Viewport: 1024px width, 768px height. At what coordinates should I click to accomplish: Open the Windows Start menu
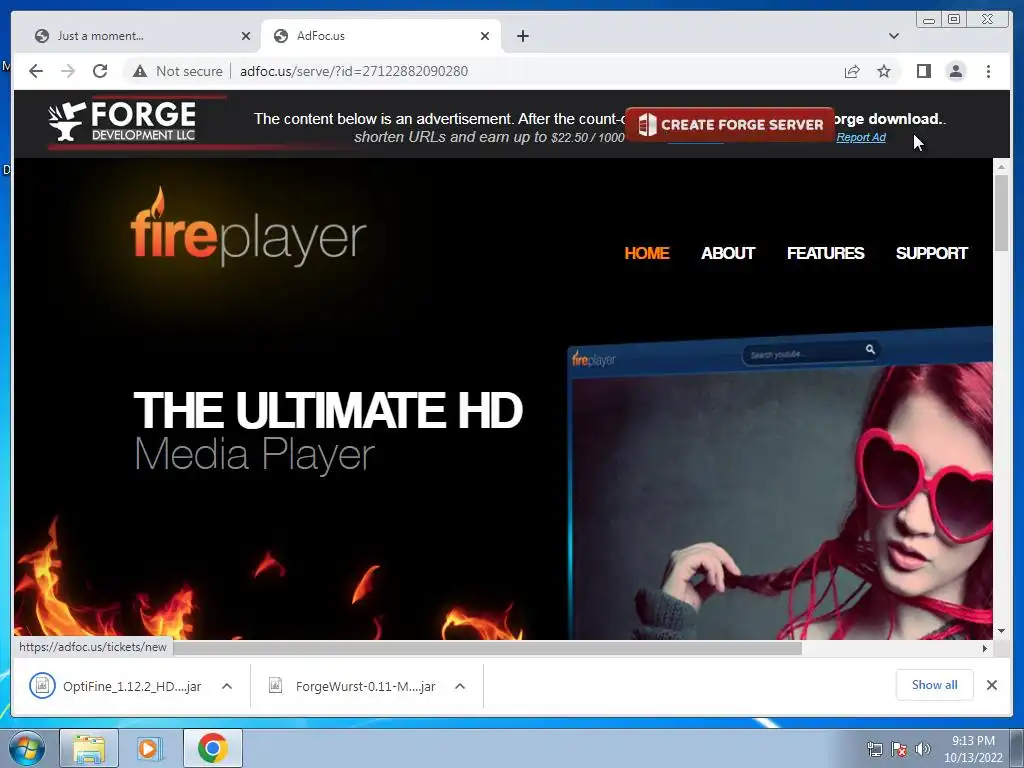27,748
